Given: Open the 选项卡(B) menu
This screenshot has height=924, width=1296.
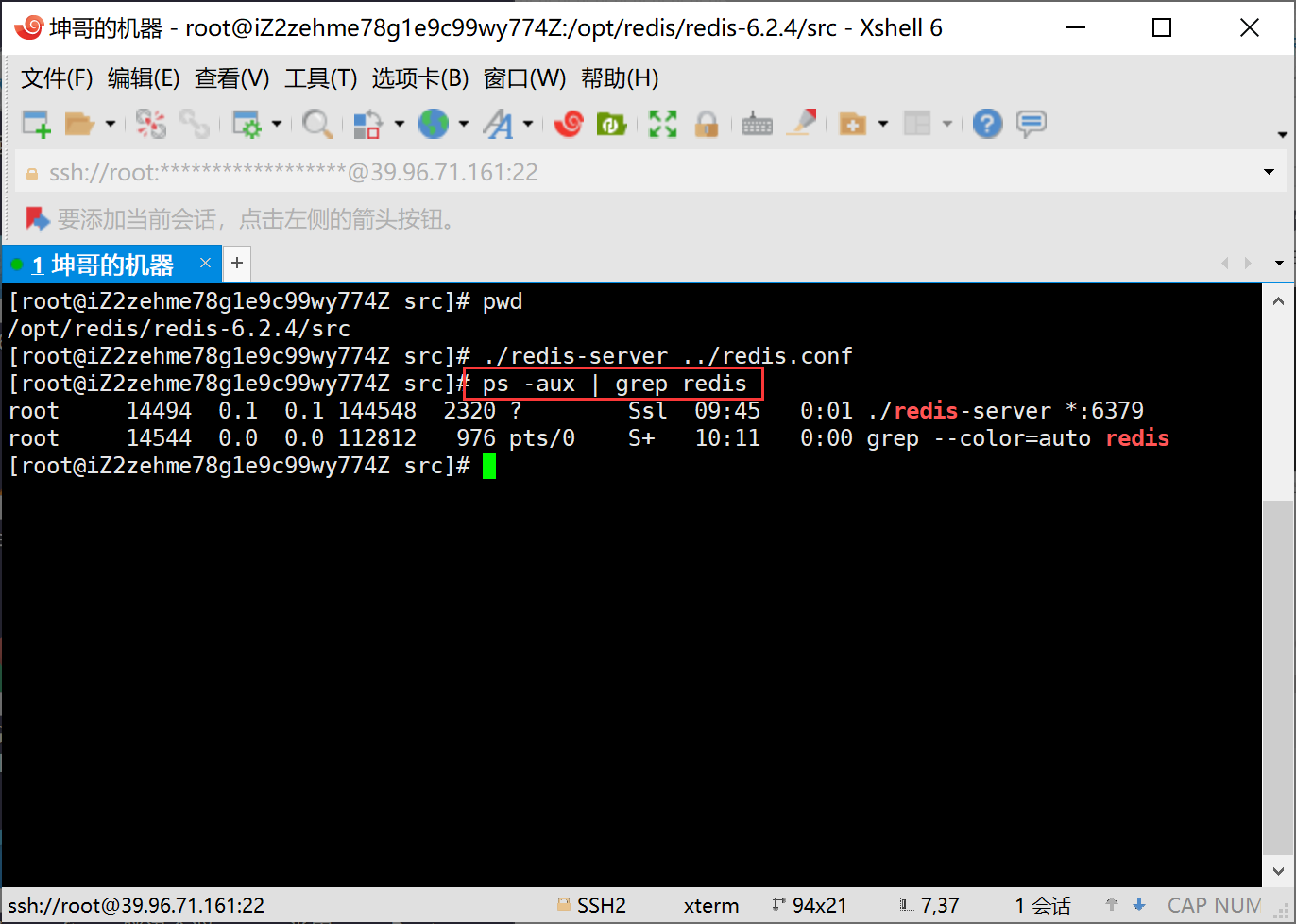Looking at the screenshot, I should coord(420,78).
